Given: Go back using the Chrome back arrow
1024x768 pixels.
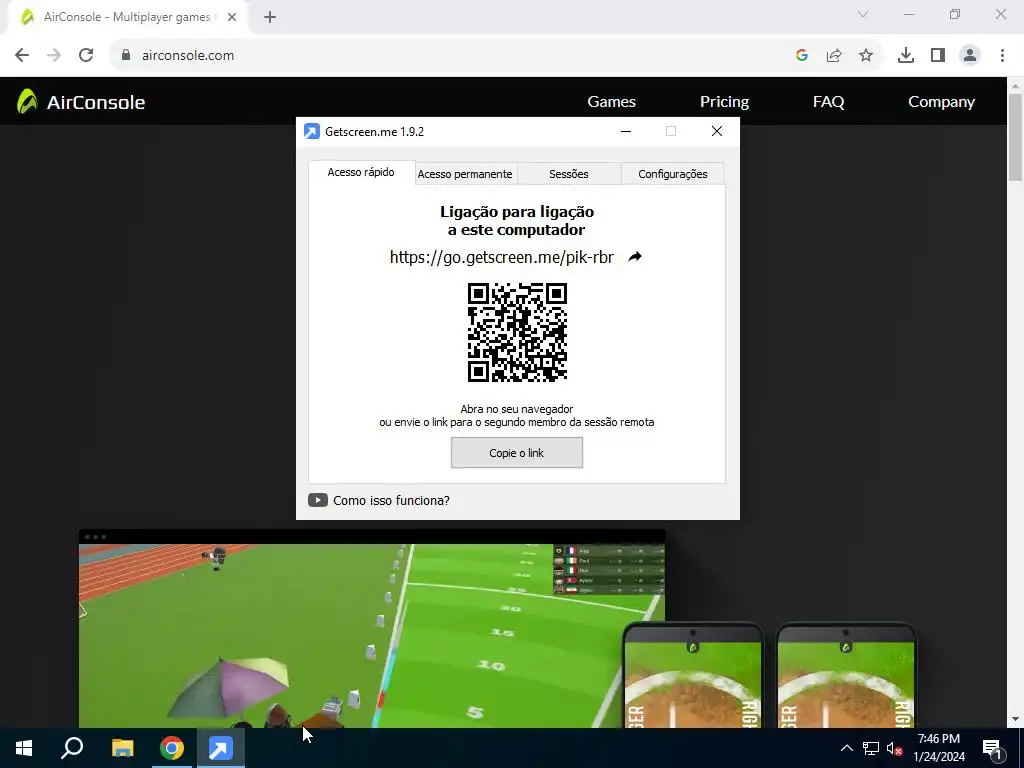Looking at the screenshot, I should pyautogui.click(x=22, y=56).
